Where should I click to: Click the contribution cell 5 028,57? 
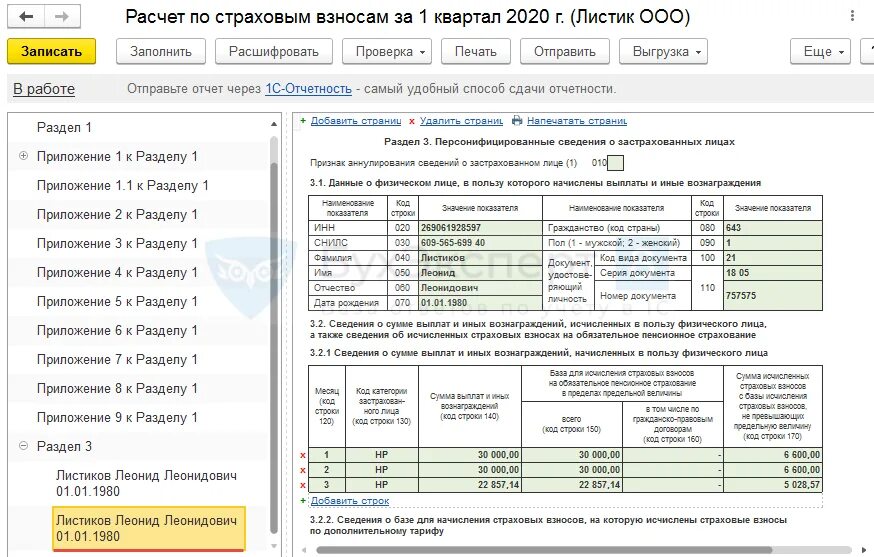773,485
